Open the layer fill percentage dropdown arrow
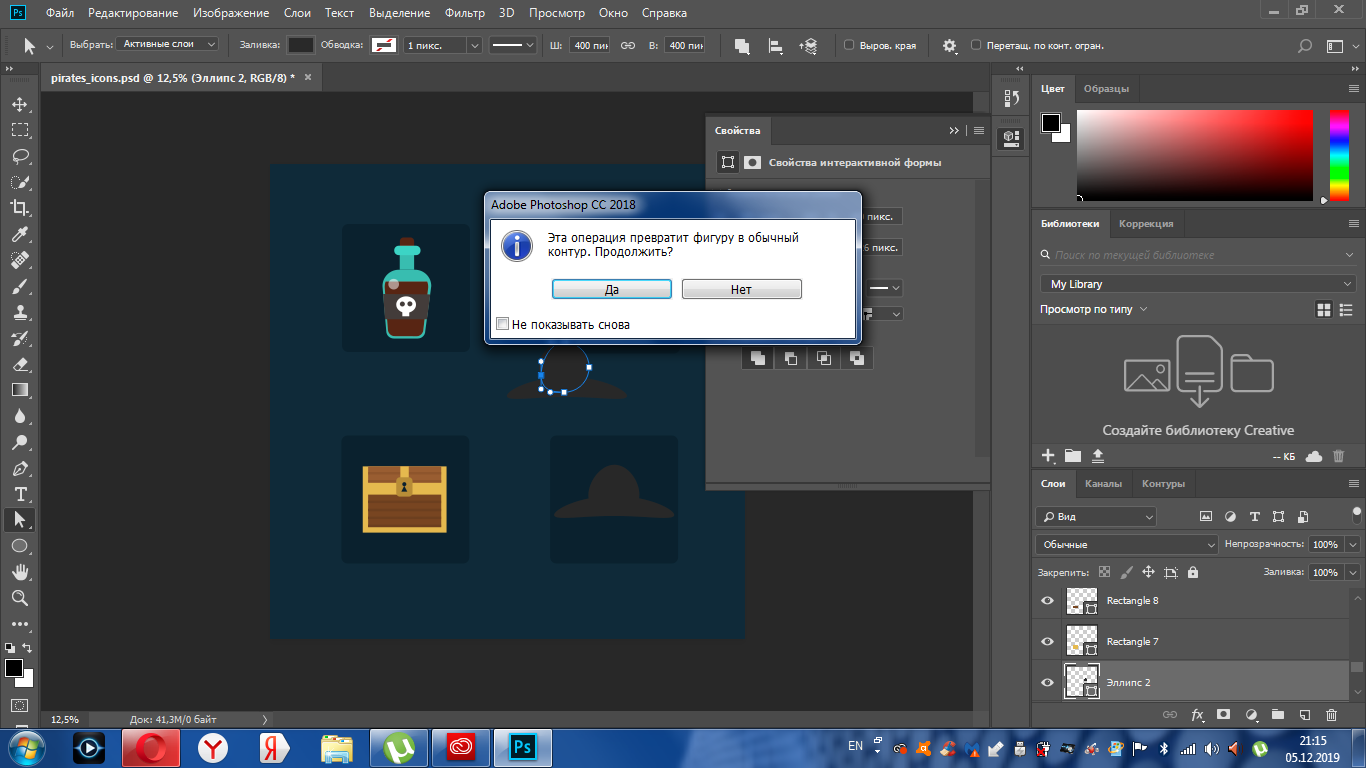Screen dimensions: 1366x768 point(1353,573)
